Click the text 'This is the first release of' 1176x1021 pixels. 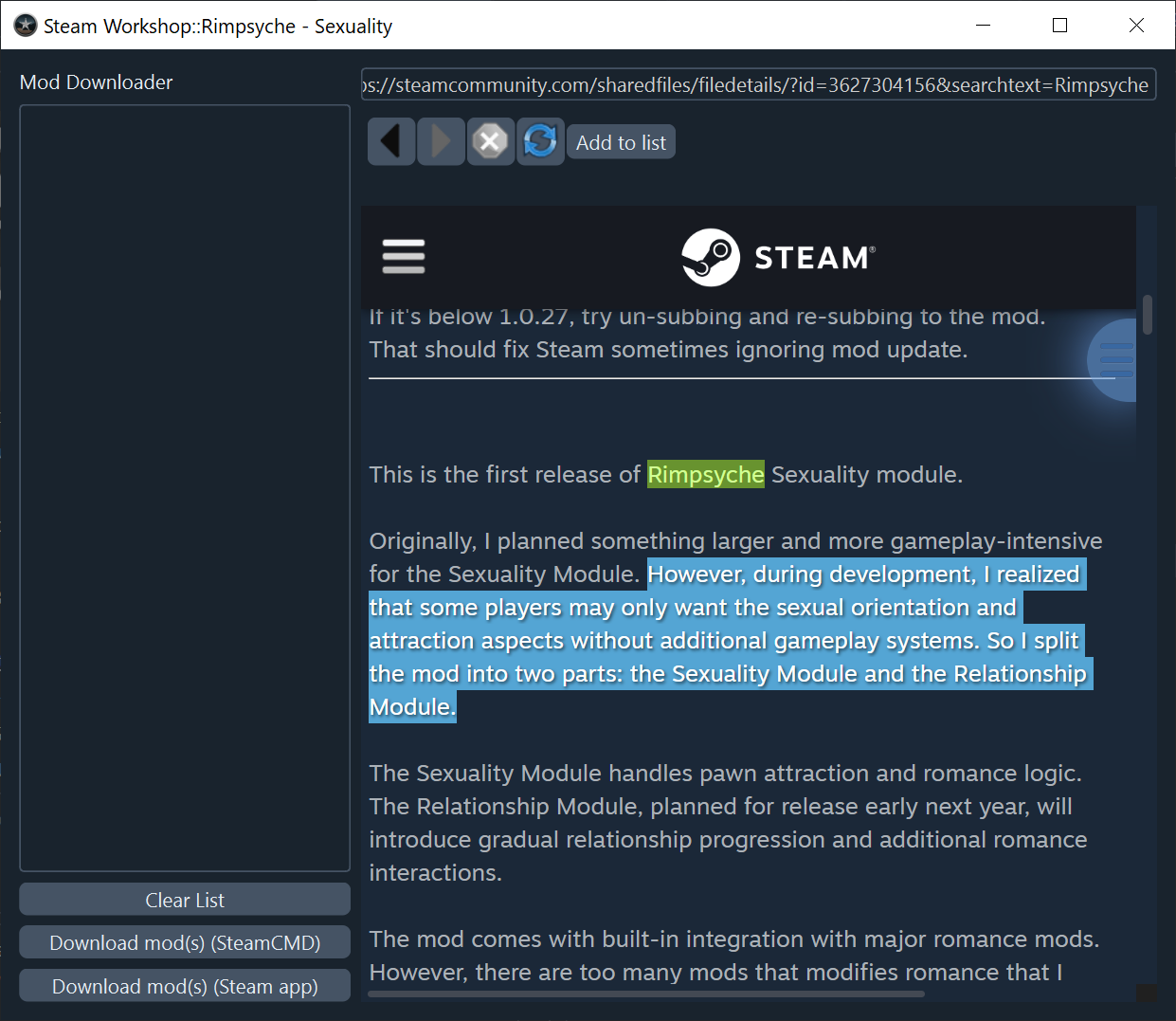pyautogui.click(x=505, y=474)
